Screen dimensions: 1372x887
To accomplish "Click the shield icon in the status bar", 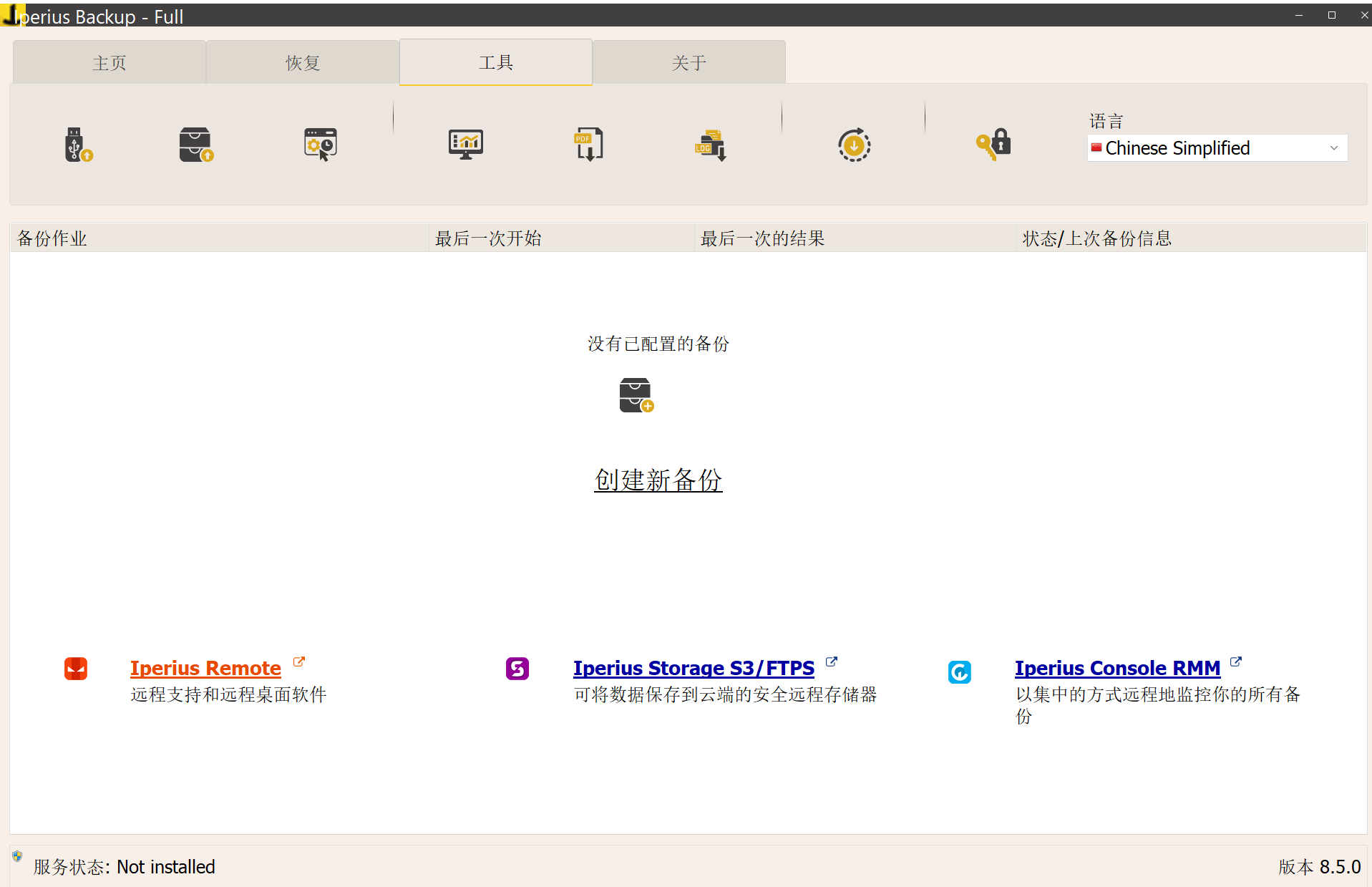I will point(17,856).
